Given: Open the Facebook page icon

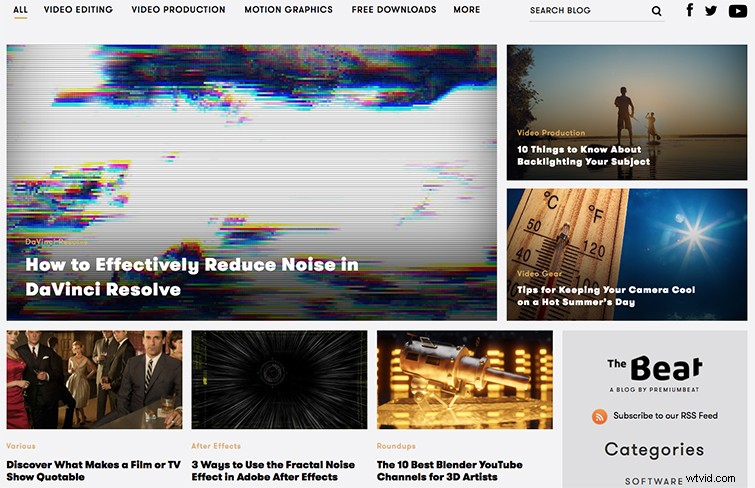Looking at the screenshot, I should (x=690, y=10).
